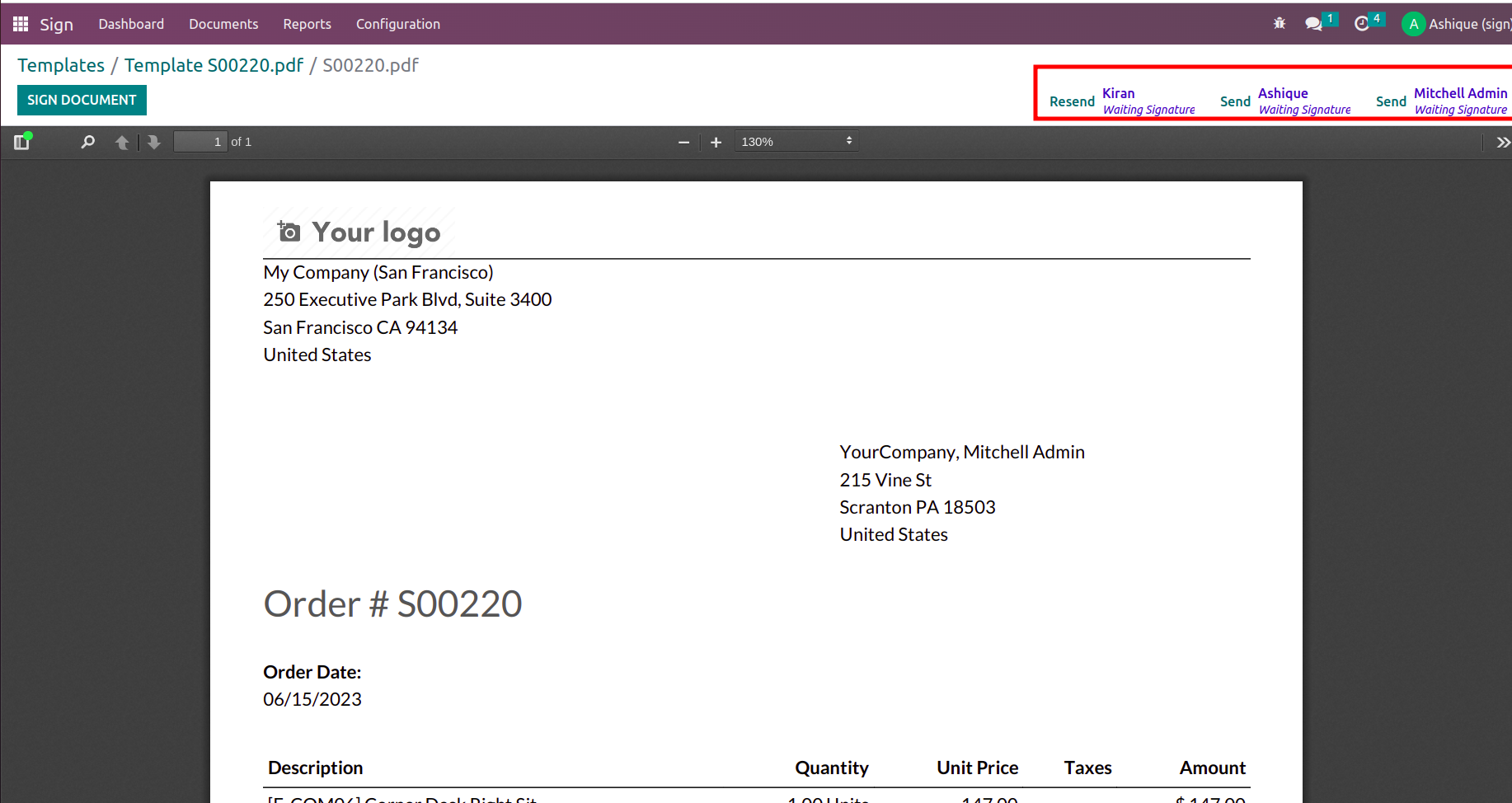Go to Templates breadcrumb link
The width and height of the screenshot is (1512, 803).
[61, 65]
